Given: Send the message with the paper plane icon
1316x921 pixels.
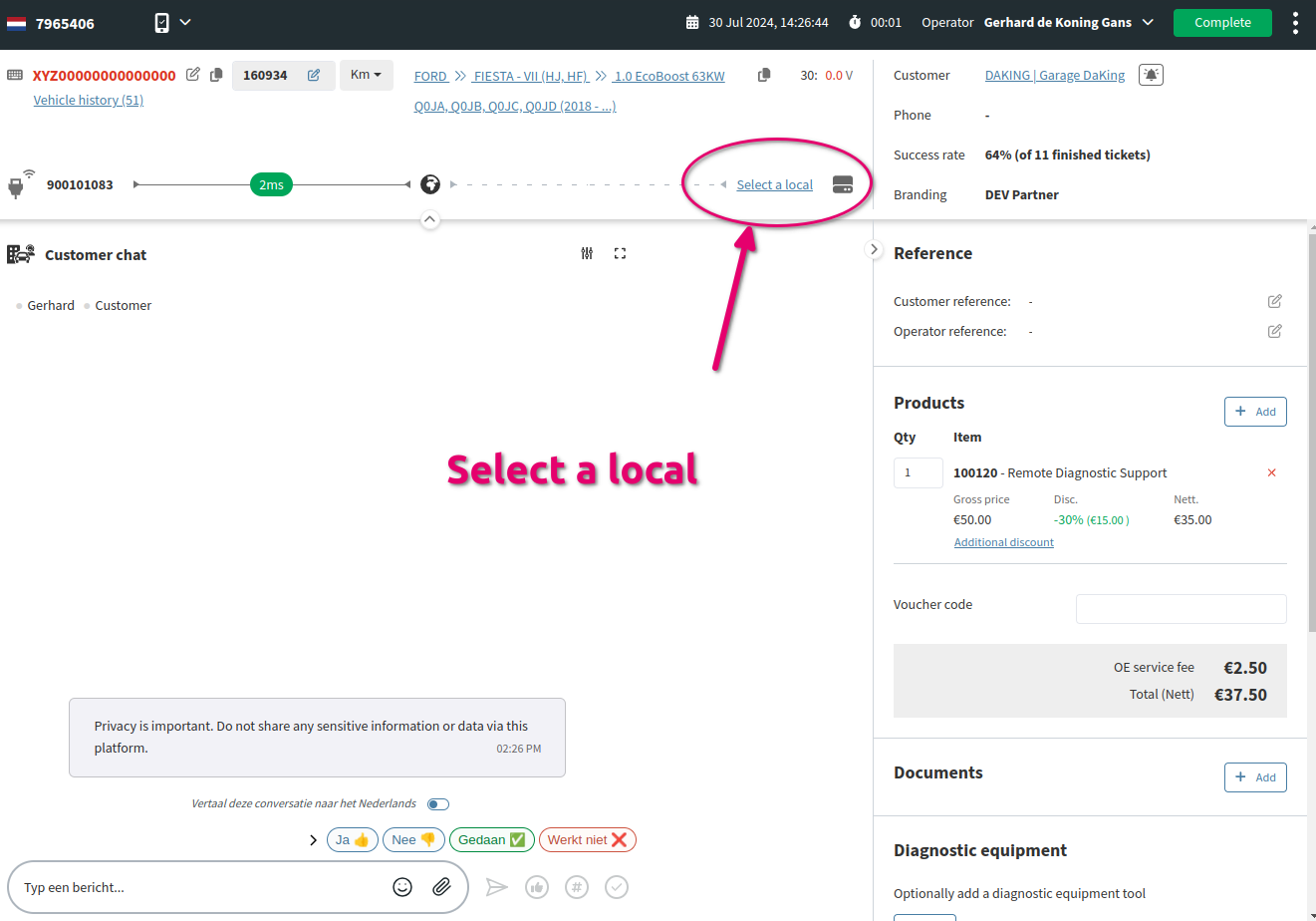Looking at the screenshot, I should point(497,886).
